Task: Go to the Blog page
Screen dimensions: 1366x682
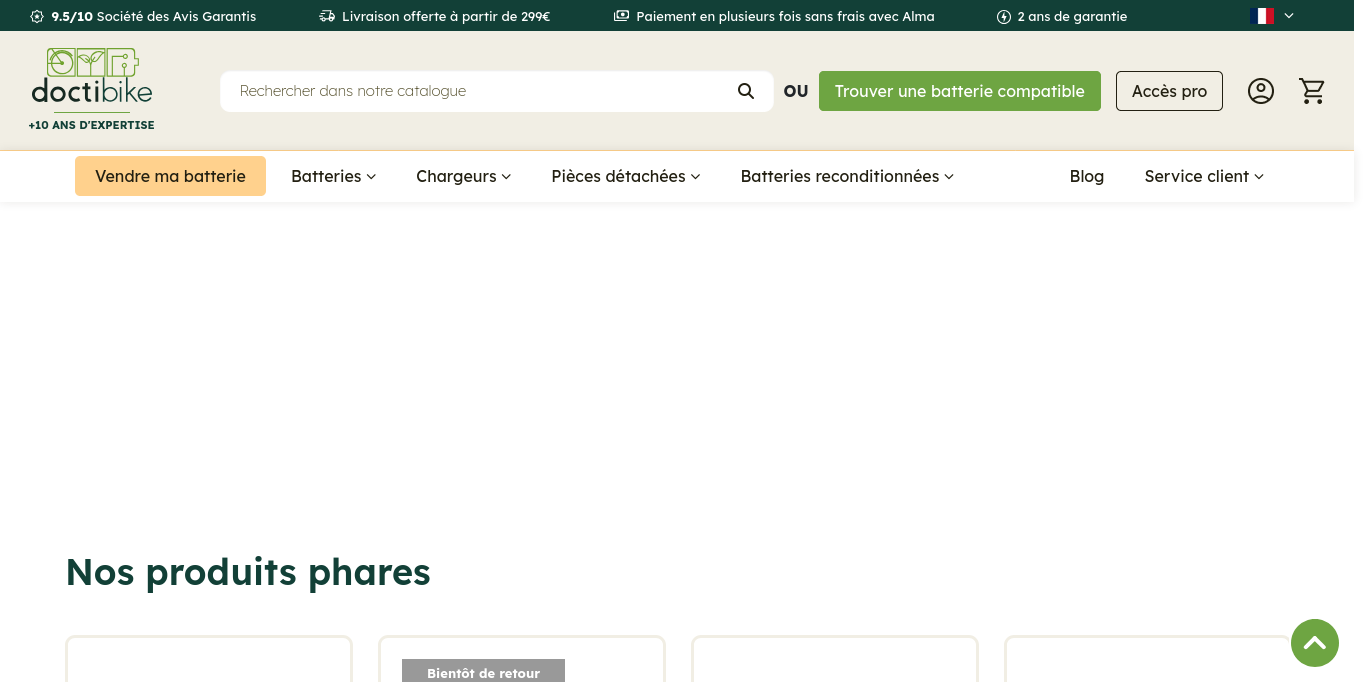Action: click(1086, 176)
